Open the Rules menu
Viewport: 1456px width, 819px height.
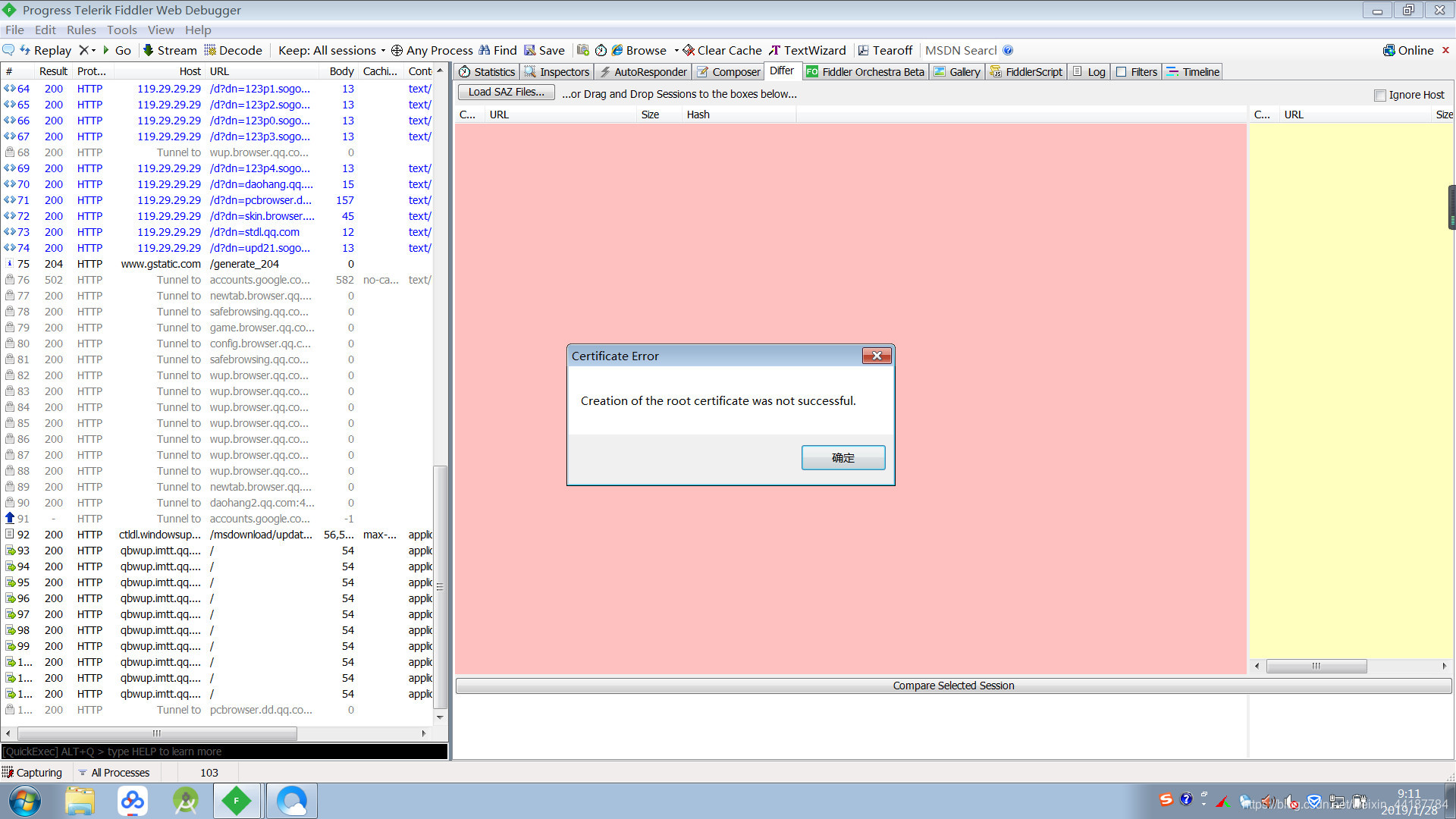[x=81, y=29]
